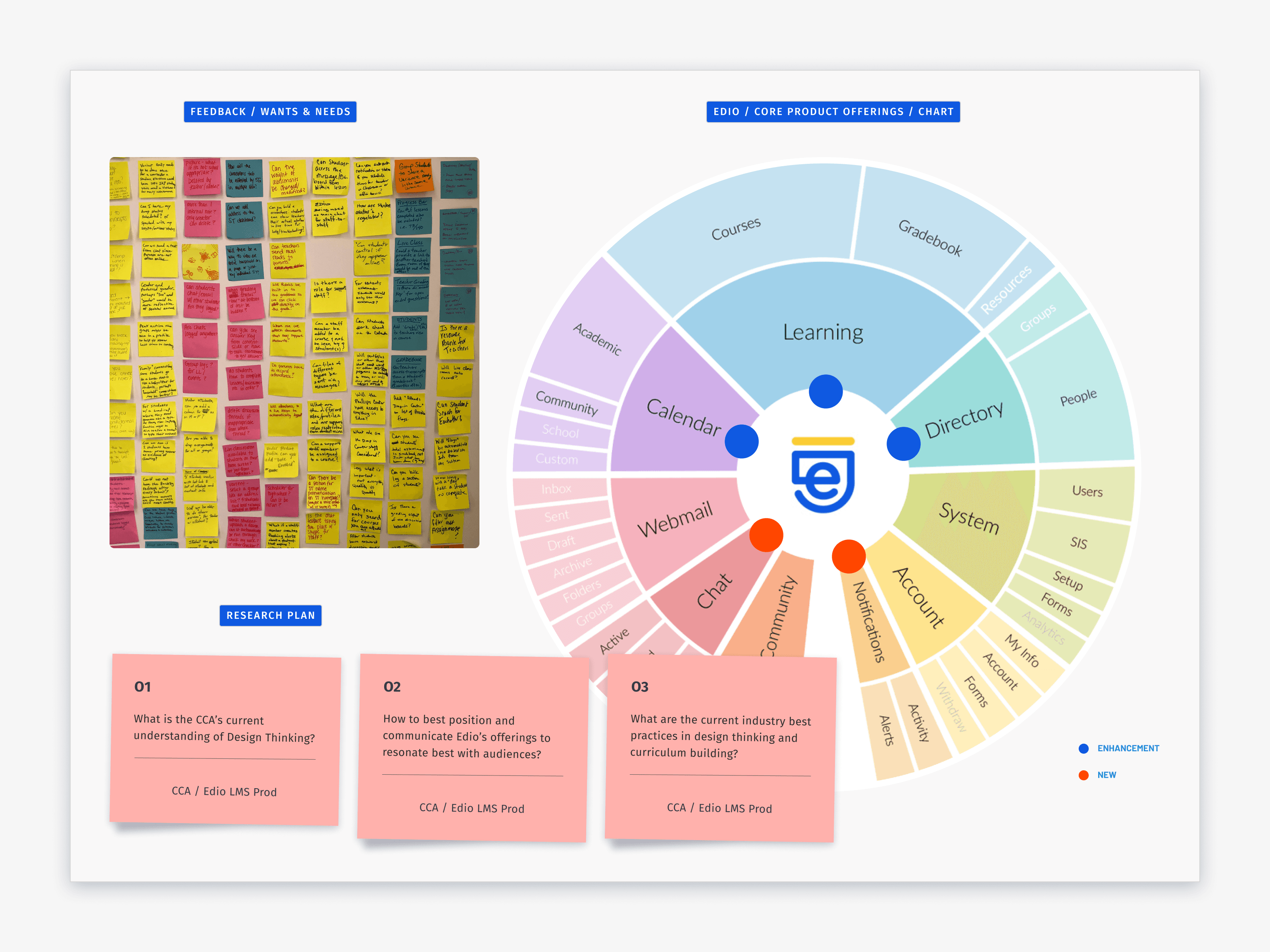1270x952 pixels.
Task: Select the Alerts outer segment
Action: tap(887, 731)
